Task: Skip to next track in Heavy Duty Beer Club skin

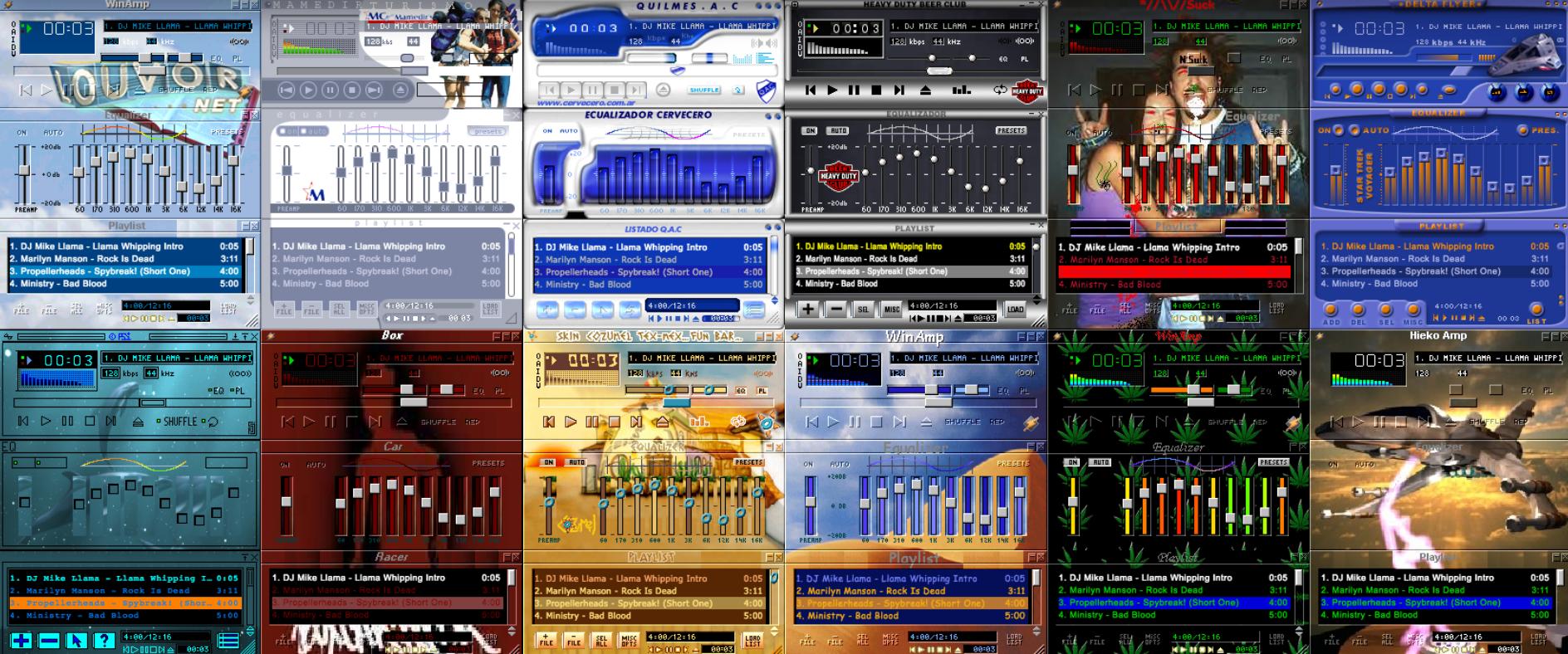Action: coord(899,90)
